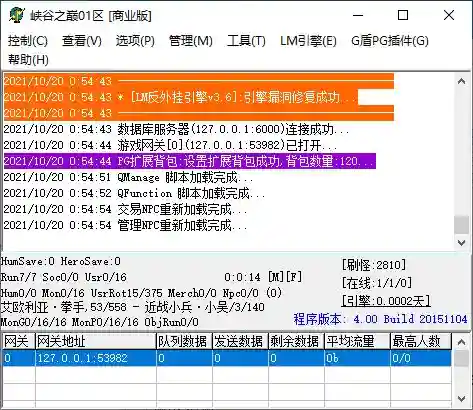Click the HumSave:0 HeroSave:0 status line
This screenshot has height=410, width=473.
click(x=61, y=261)
